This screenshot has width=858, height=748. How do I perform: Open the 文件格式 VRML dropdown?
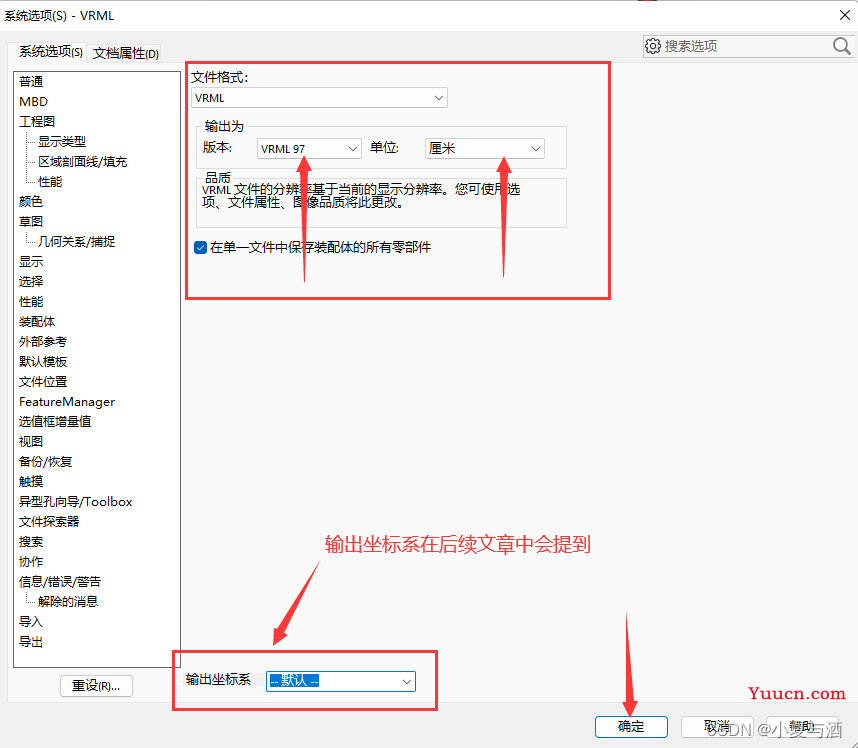click(x=320, y=98)
